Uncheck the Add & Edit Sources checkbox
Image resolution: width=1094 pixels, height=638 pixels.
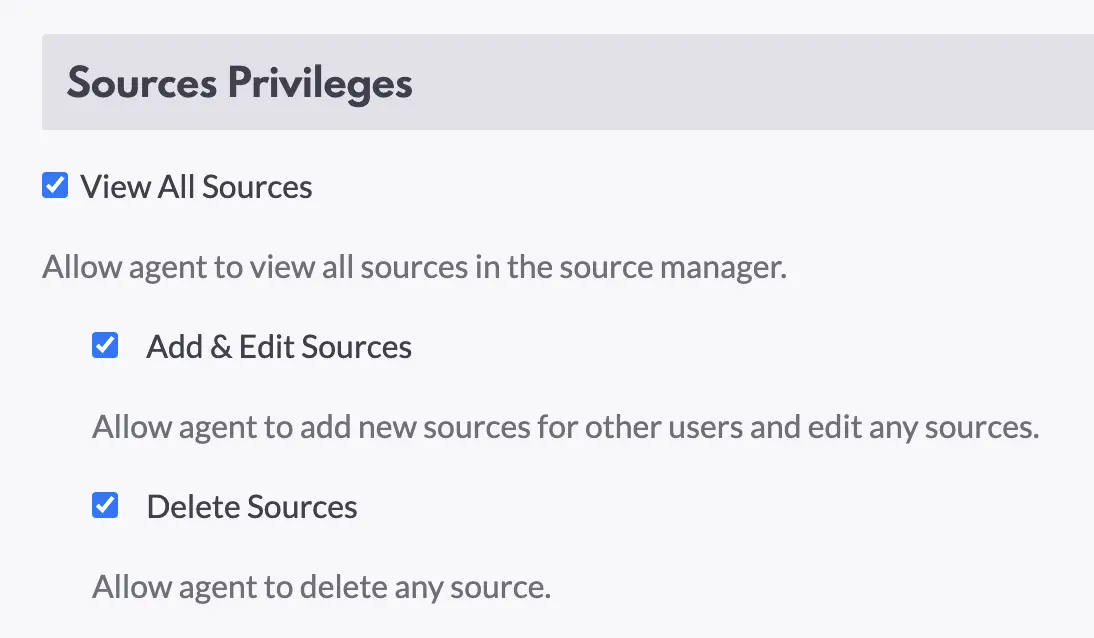105,346
